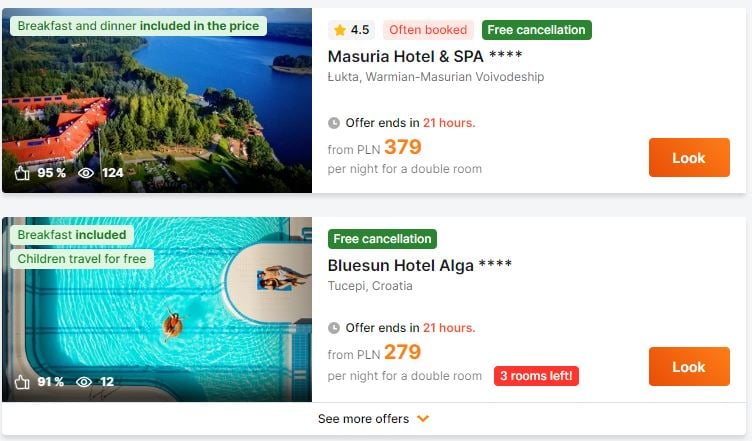Click the eye views icon on Bluesun photo
Image resolution: width=752 pixels, height=441 pixels.
[84, 382]
